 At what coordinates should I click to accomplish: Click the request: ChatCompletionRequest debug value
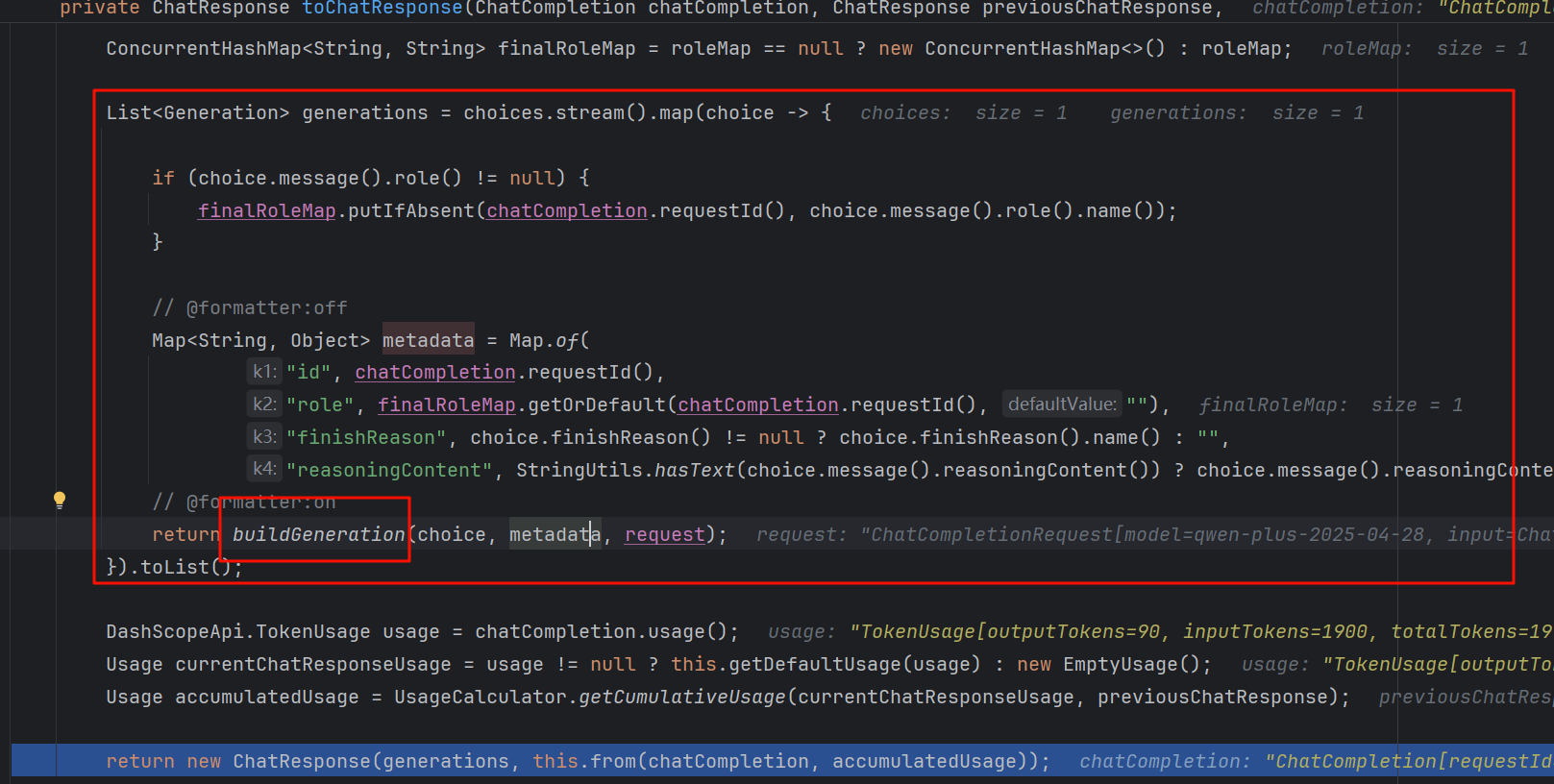coord(1154,534)
